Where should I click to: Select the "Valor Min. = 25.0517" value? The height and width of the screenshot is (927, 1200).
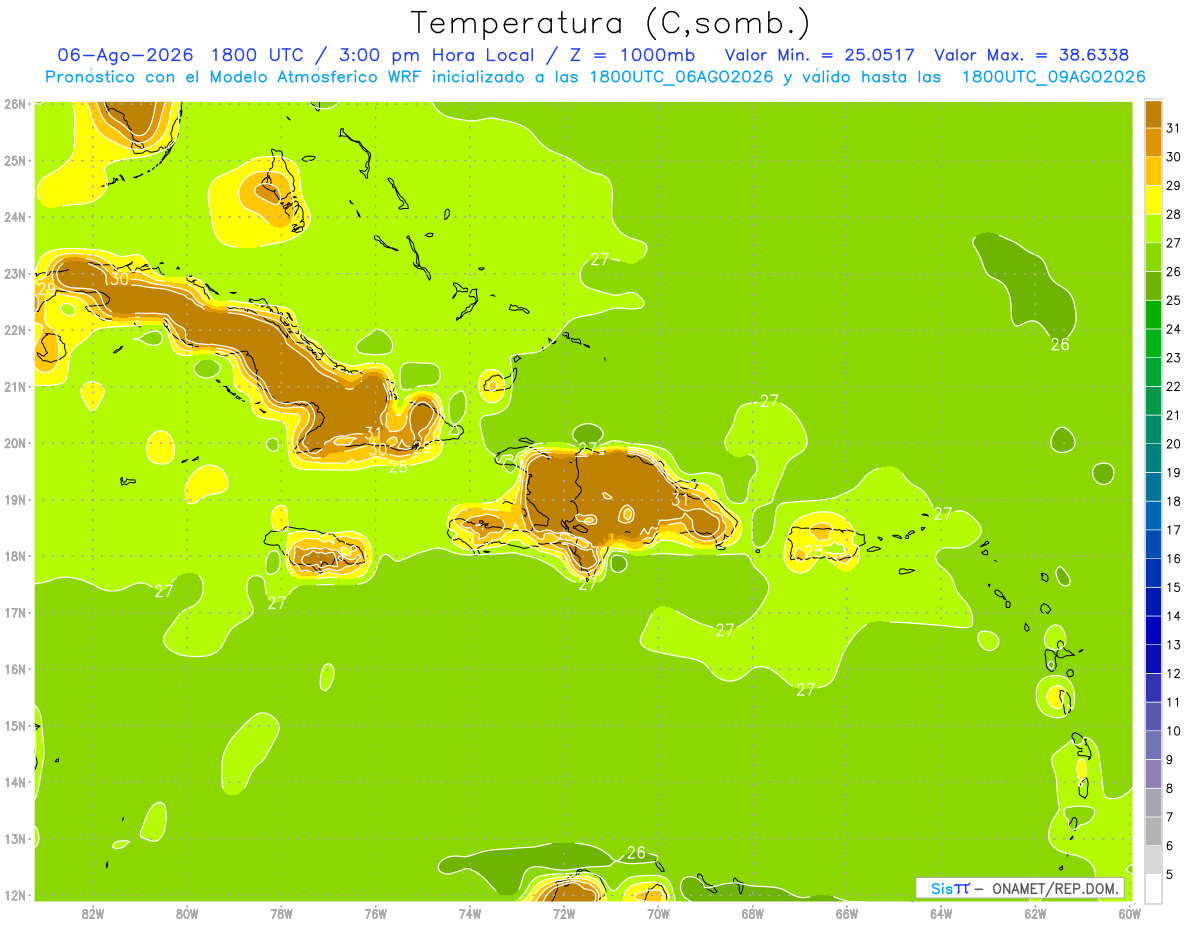tap(820, 55)
